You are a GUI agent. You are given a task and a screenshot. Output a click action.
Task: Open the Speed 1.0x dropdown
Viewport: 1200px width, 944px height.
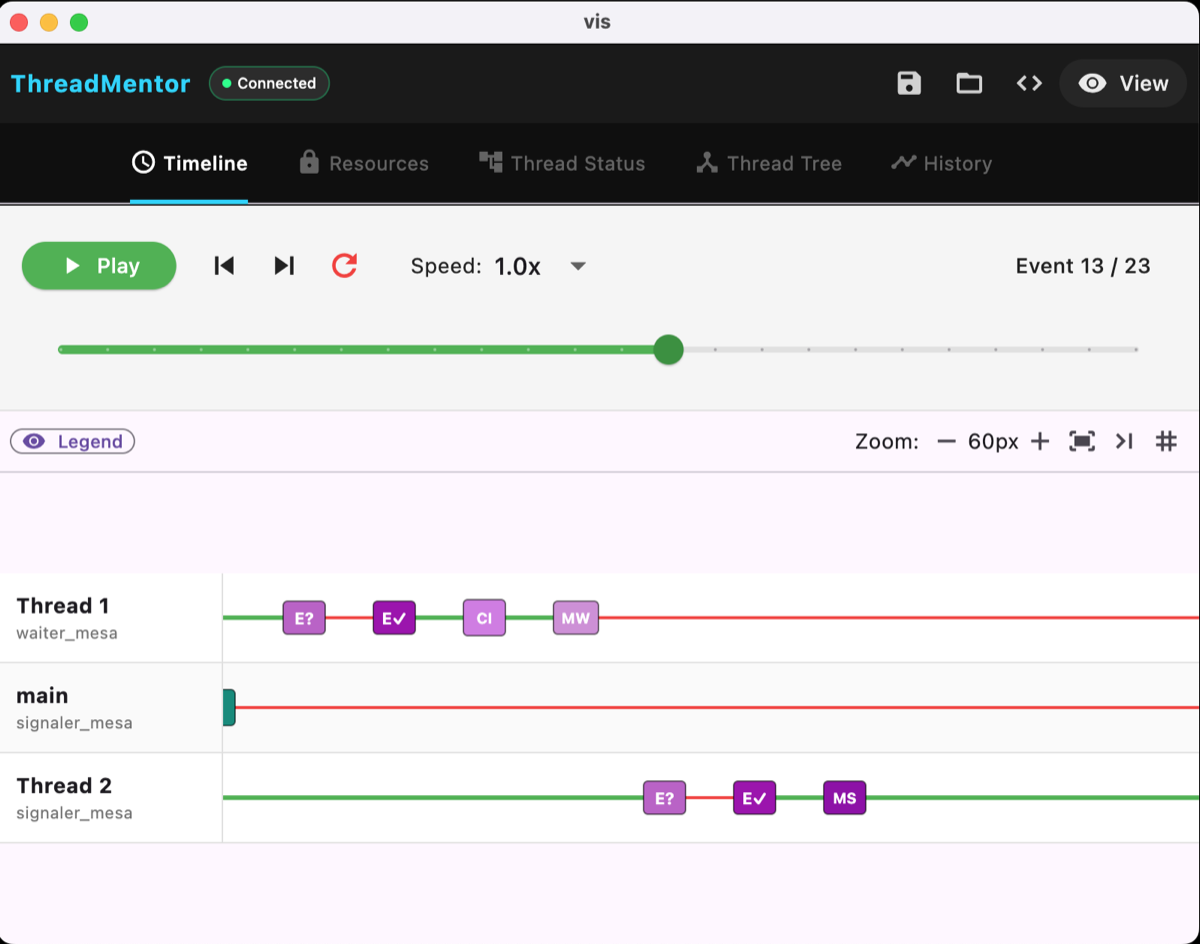(x=499, y=266)
